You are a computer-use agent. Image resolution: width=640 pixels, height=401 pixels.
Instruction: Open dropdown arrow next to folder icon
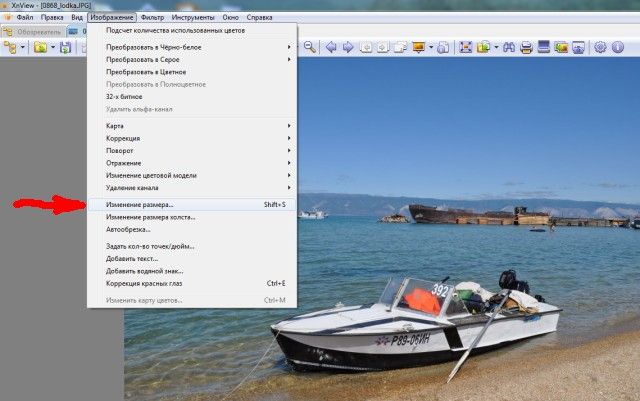coord(52,47)
